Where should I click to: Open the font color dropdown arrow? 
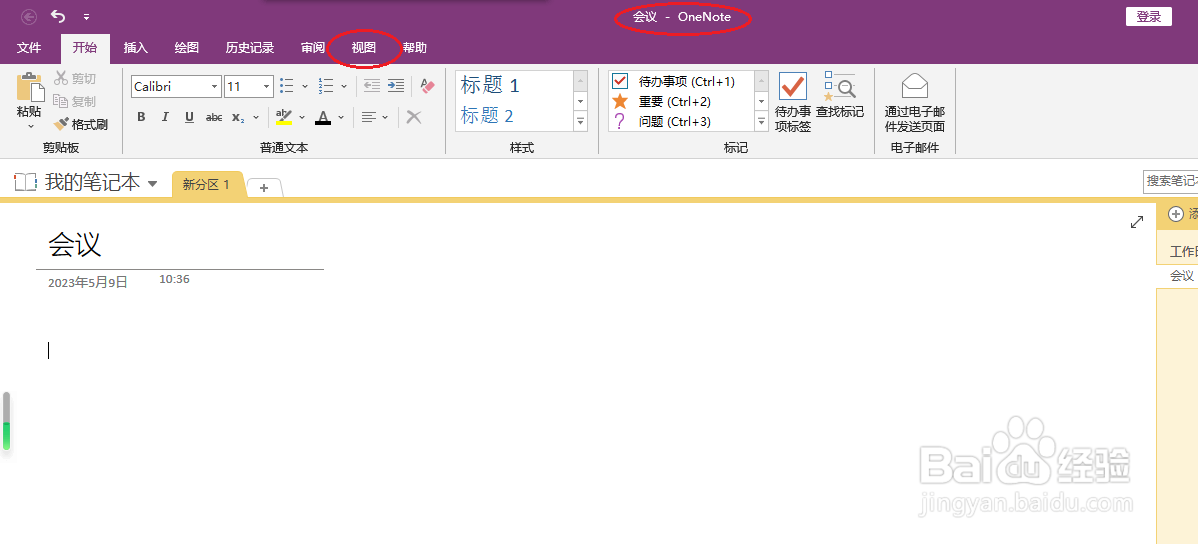click(x=341, y=117)
